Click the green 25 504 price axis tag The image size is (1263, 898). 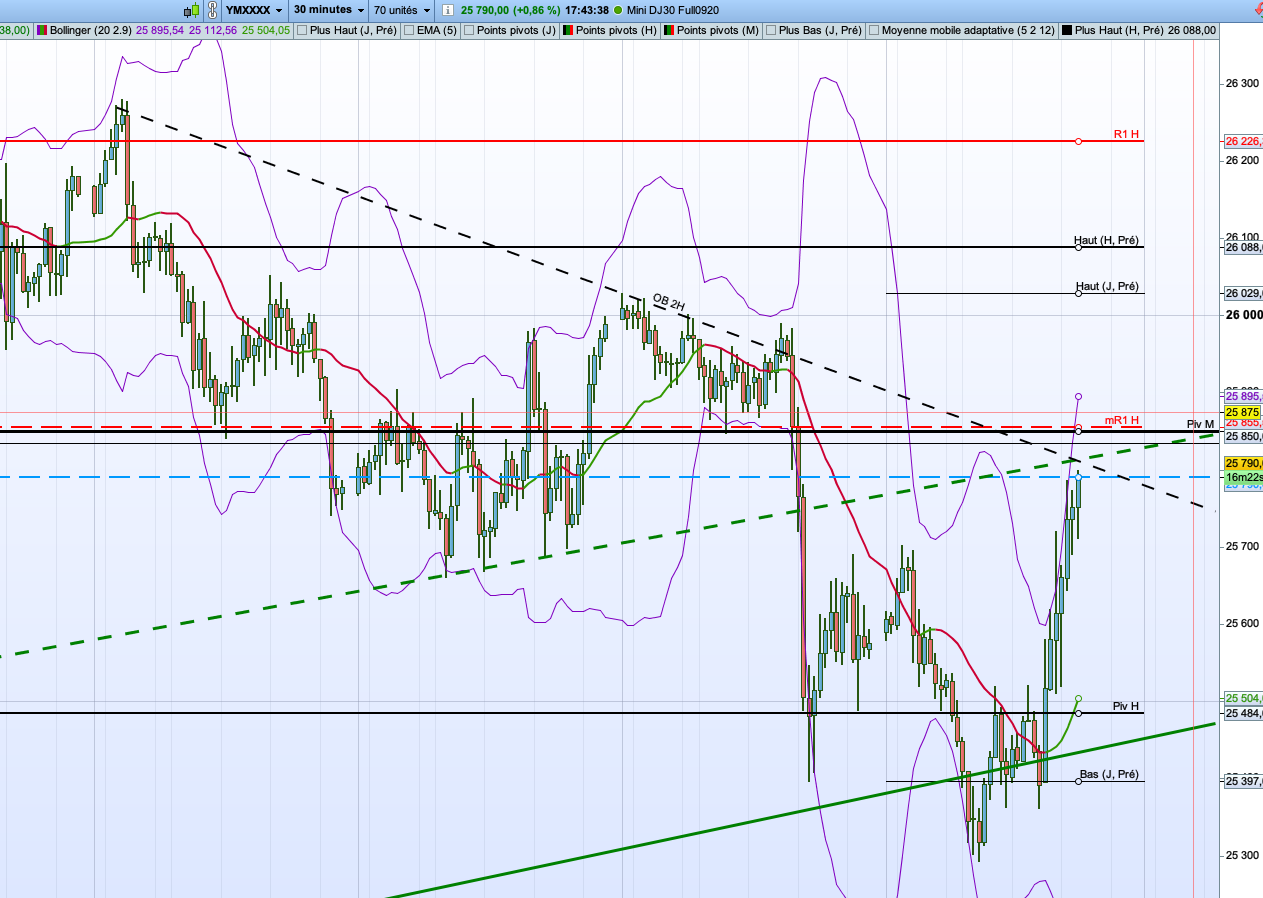(1243, 698)
